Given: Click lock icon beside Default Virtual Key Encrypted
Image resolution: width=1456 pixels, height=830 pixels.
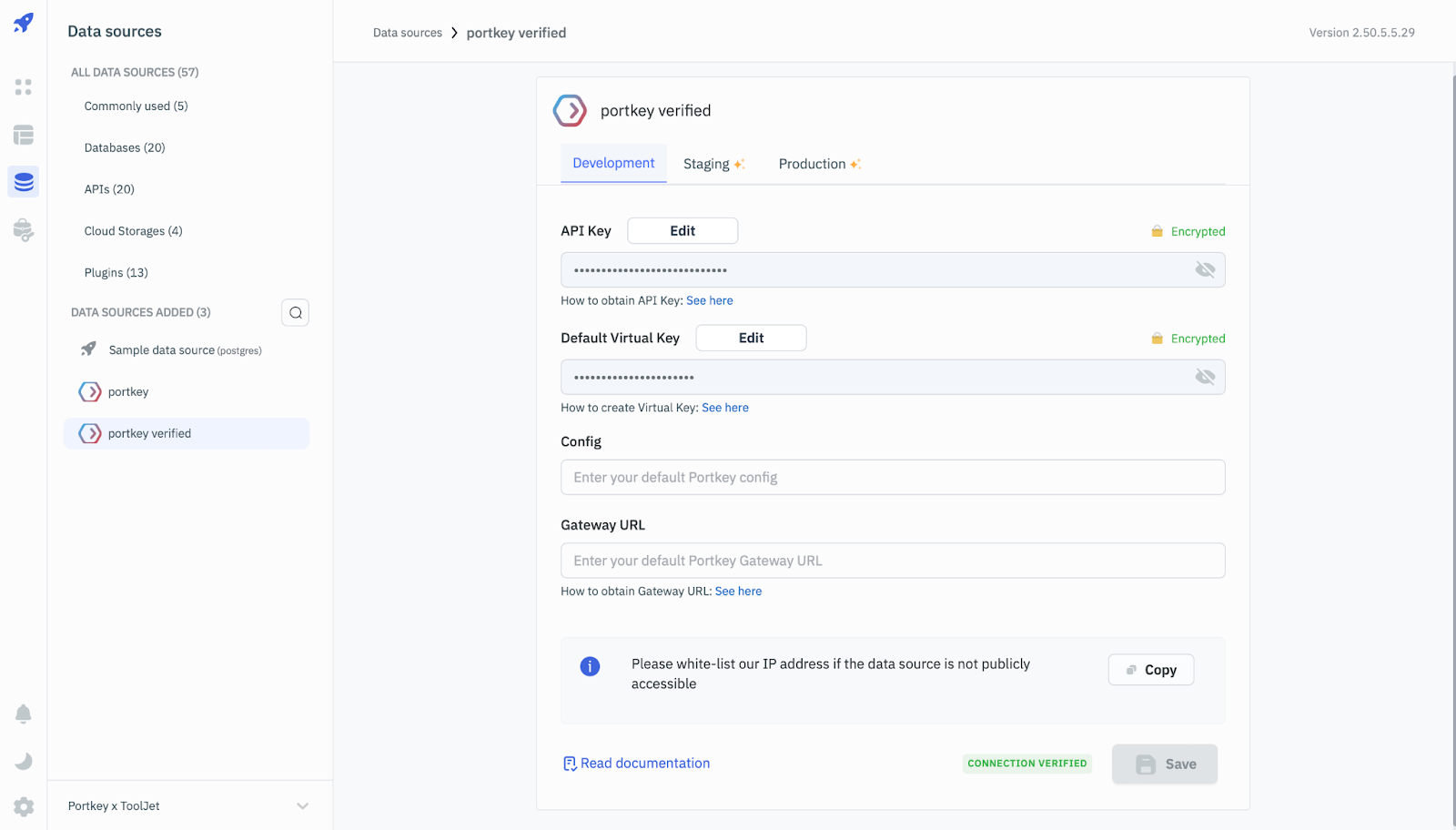Looking at the screenshot, I should [x=1158, y=339].
